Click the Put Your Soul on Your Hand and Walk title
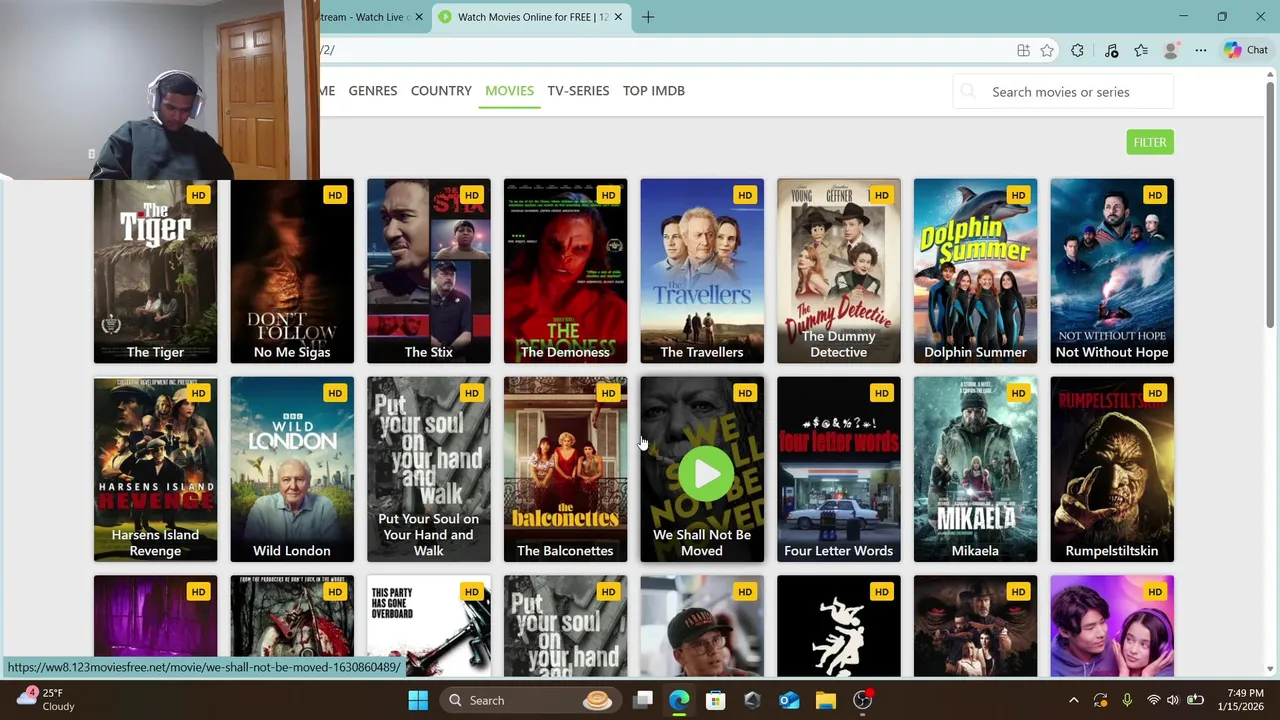 coord(428,535)
